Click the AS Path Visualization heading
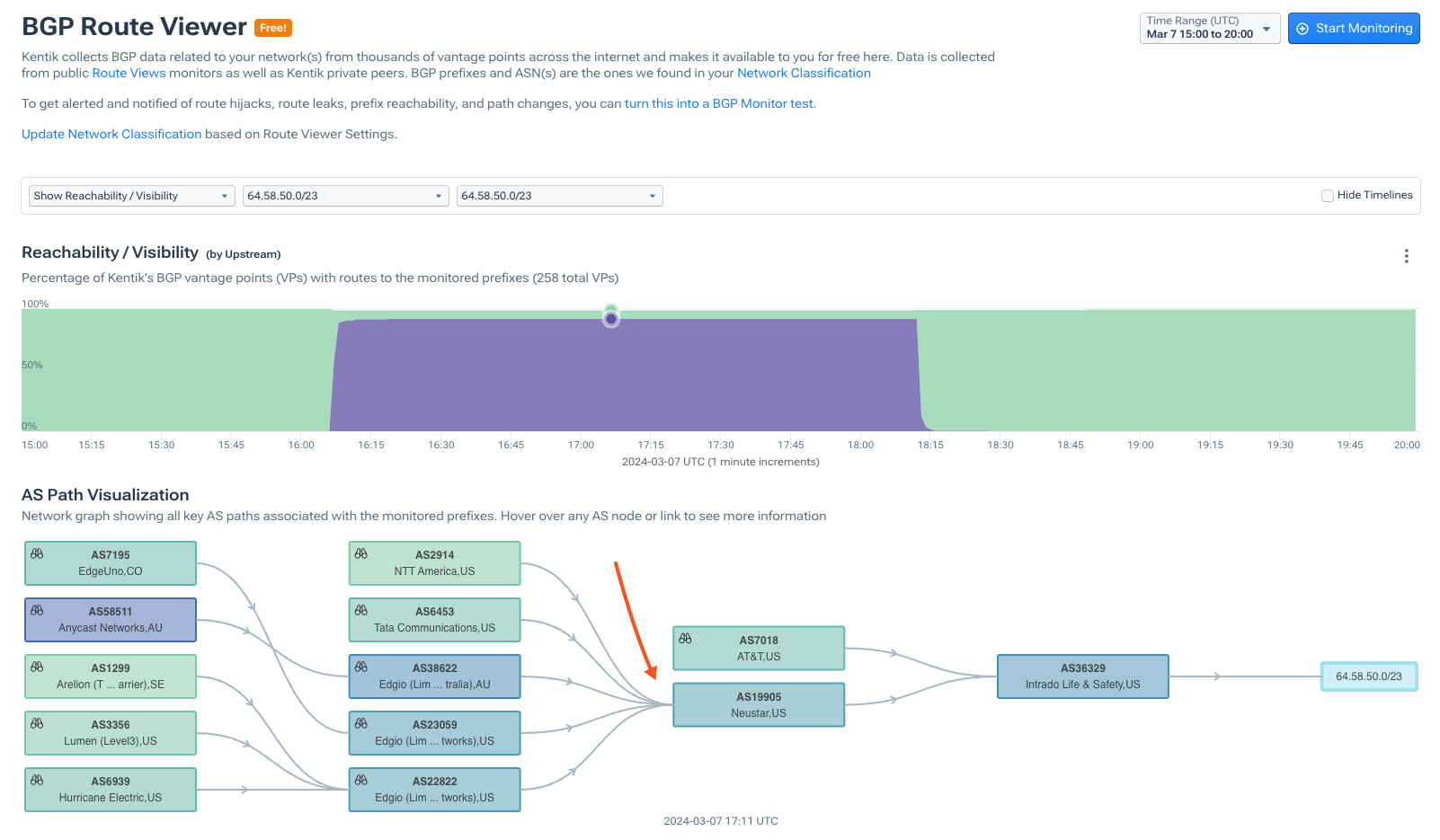 [x=105, y=495]
